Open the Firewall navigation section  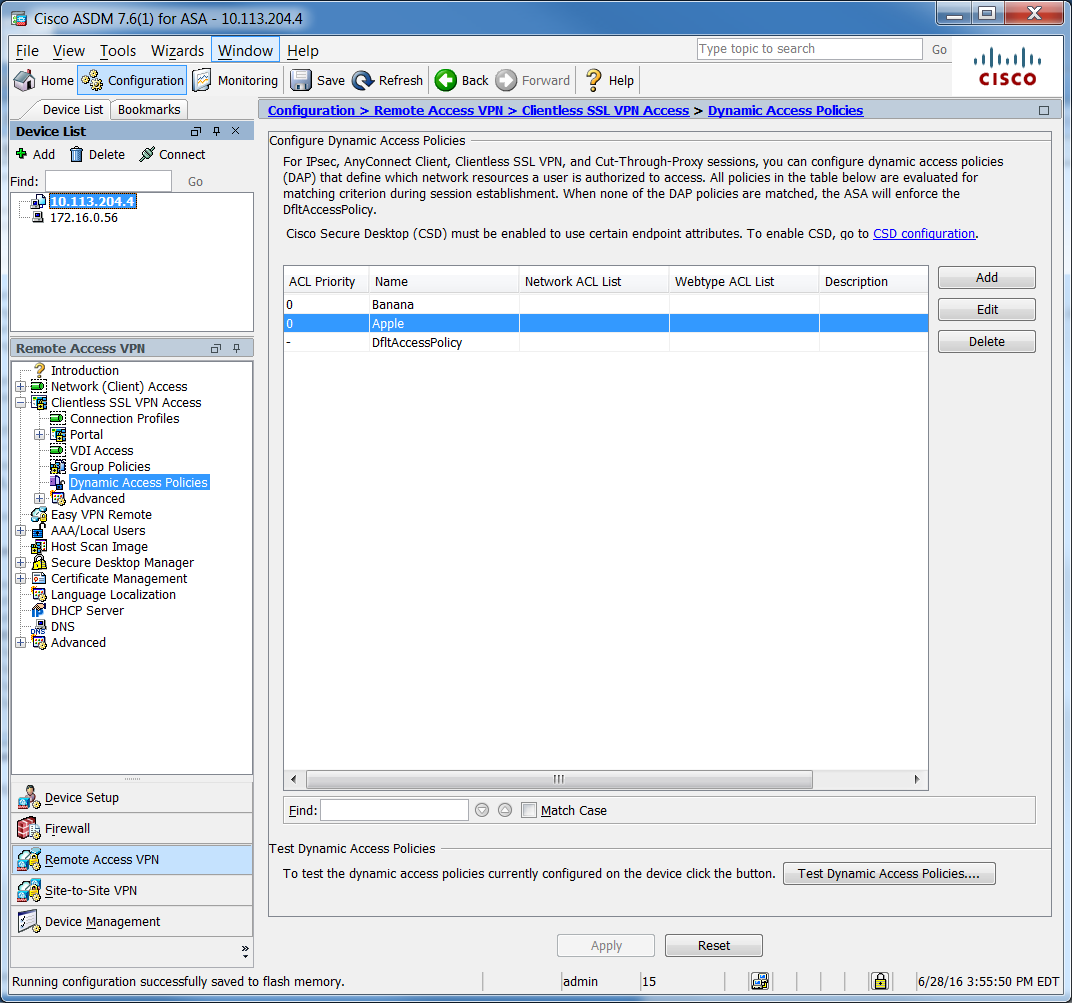67,829
